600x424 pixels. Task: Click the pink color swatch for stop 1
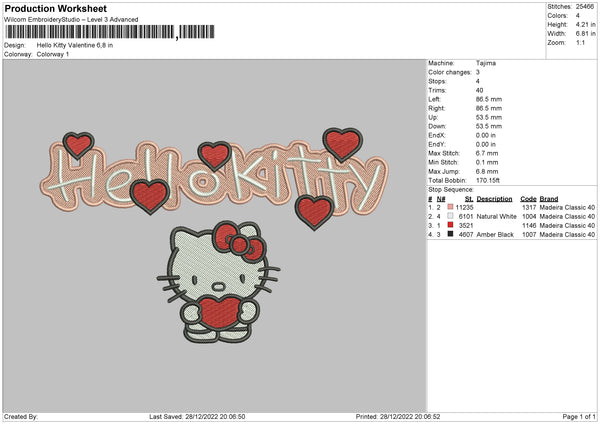click(x=450, y=207)
